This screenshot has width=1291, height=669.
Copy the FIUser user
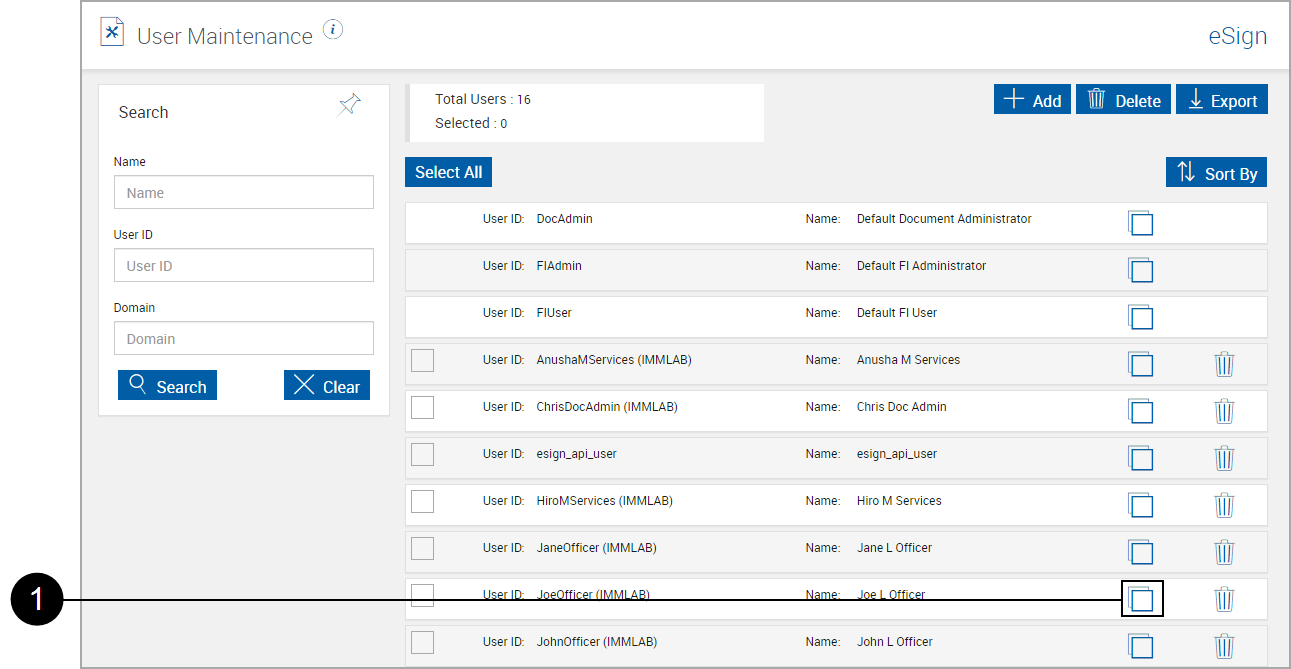1140,317
